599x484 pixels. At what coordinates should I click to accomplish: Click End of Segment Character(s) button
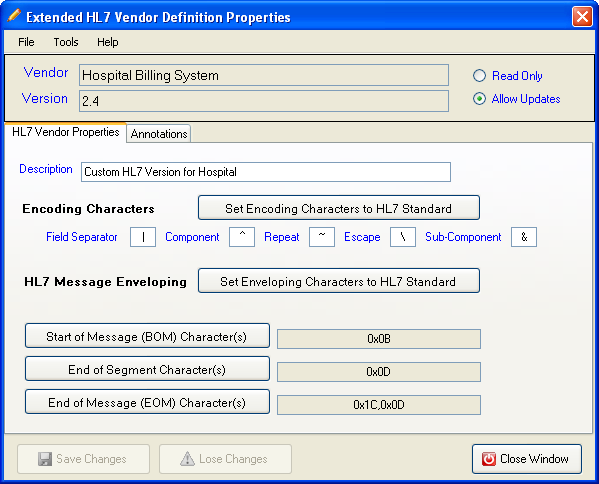coord(147,369)
